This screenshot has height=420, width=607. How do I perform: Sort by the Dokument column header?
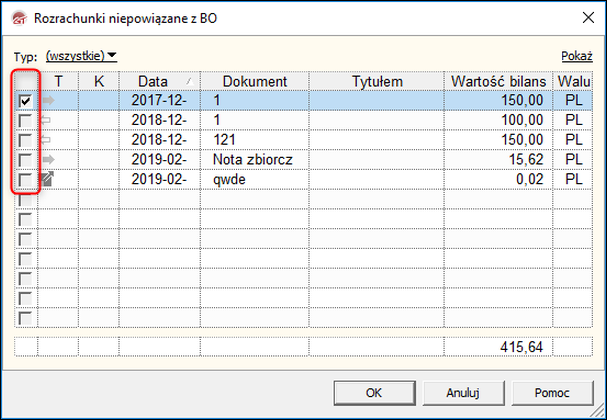click(x=255, y=81)
